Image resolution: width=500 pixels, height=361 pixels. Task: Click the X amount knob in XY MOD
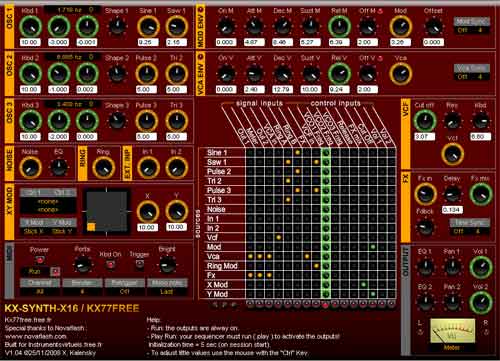coord(147,211)
